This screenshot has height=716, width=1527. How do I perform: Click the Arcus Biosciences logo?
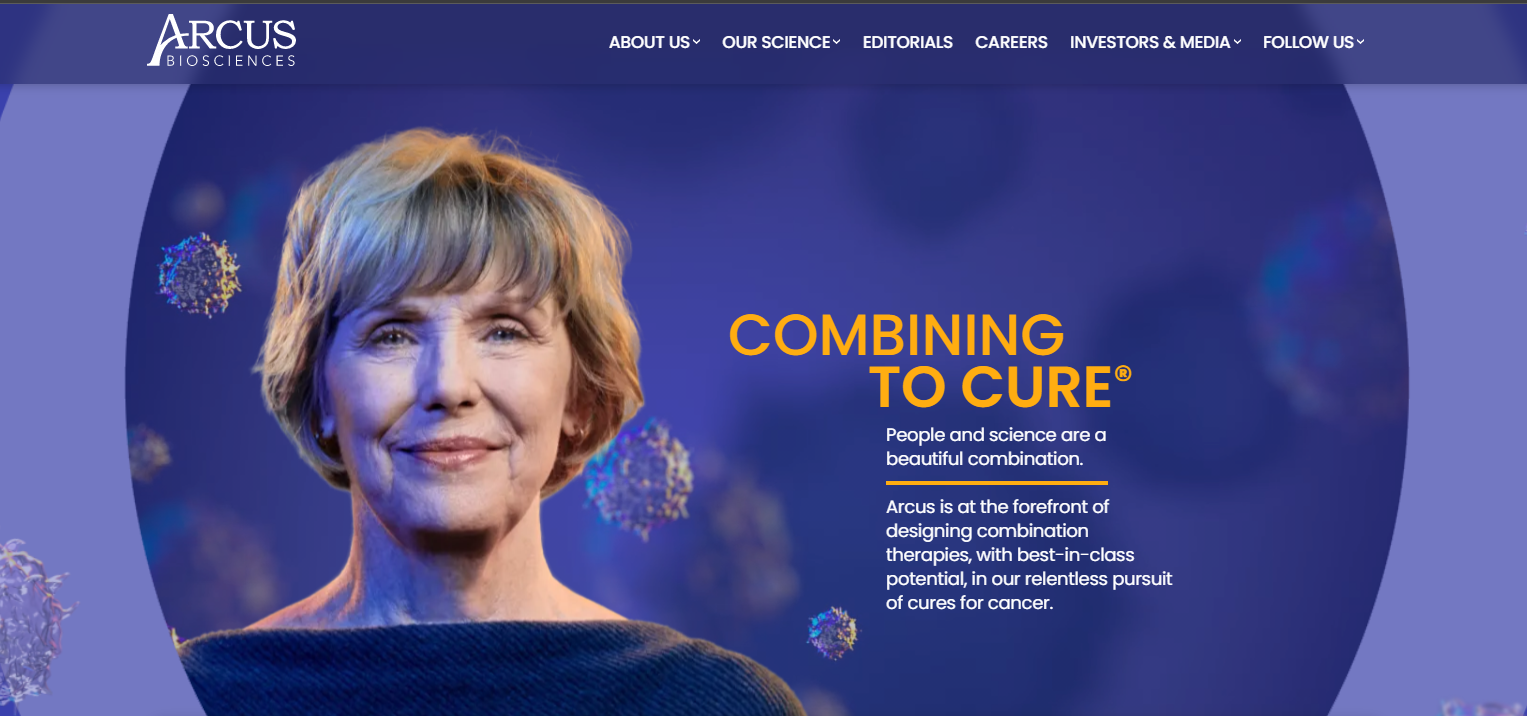click(x=222, y=41)
